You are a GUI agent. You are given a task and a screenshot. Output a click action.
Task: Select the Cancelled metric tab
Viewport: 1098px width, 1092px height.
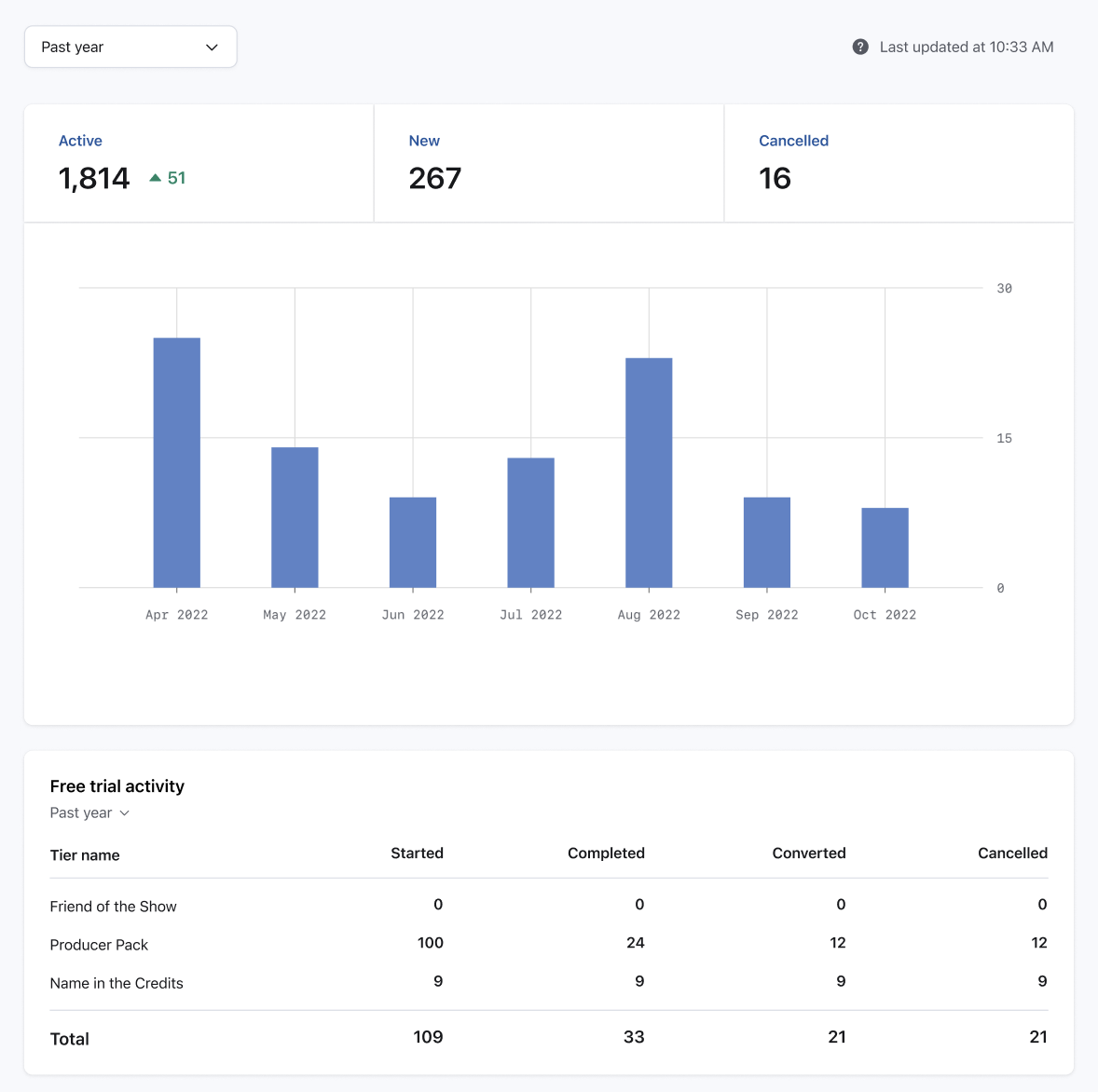[899, 163]
